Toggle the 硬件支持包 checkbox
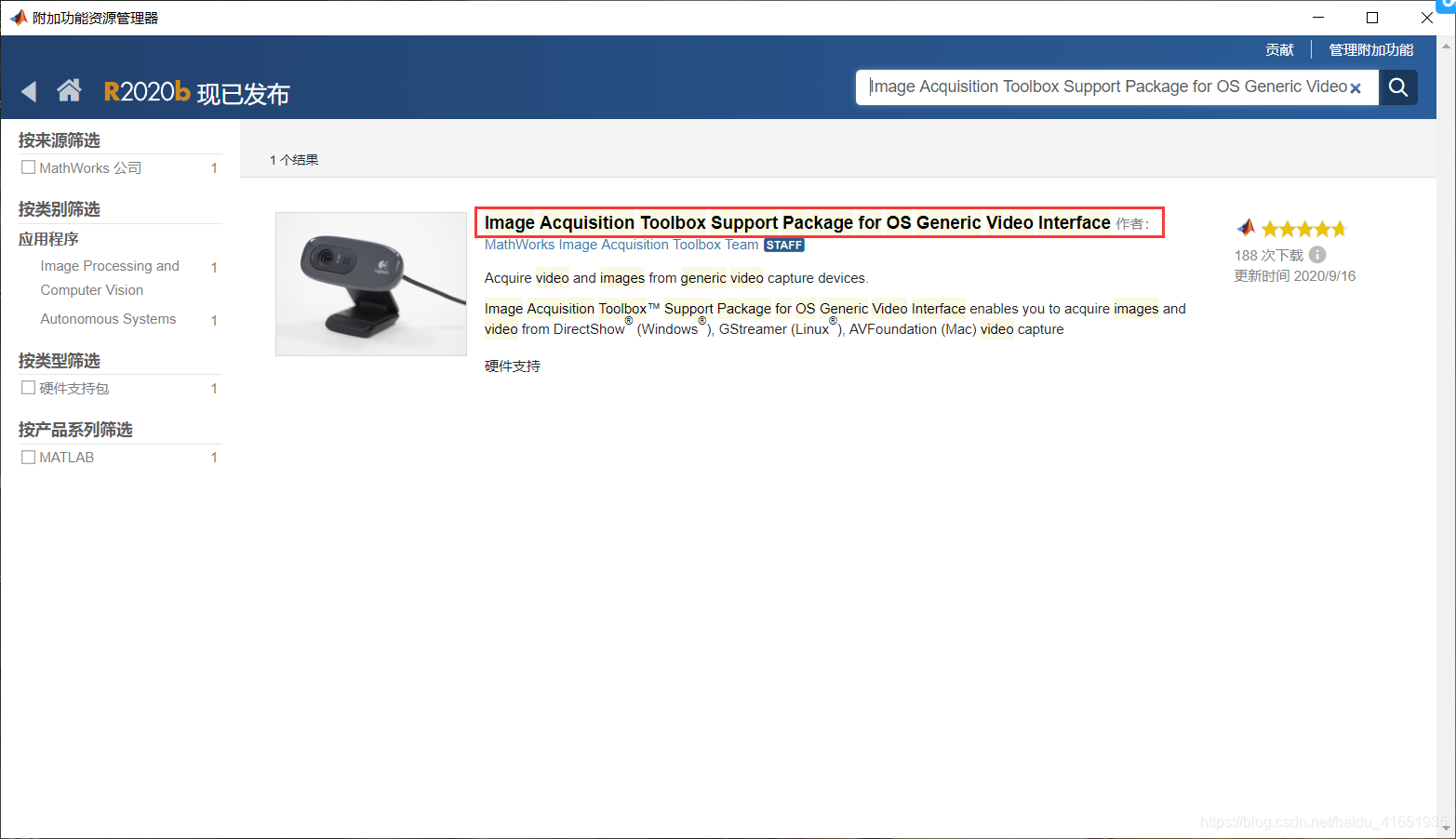Image resolution: width=1456 pixels, height=839 pixels. tap(28, 388)
